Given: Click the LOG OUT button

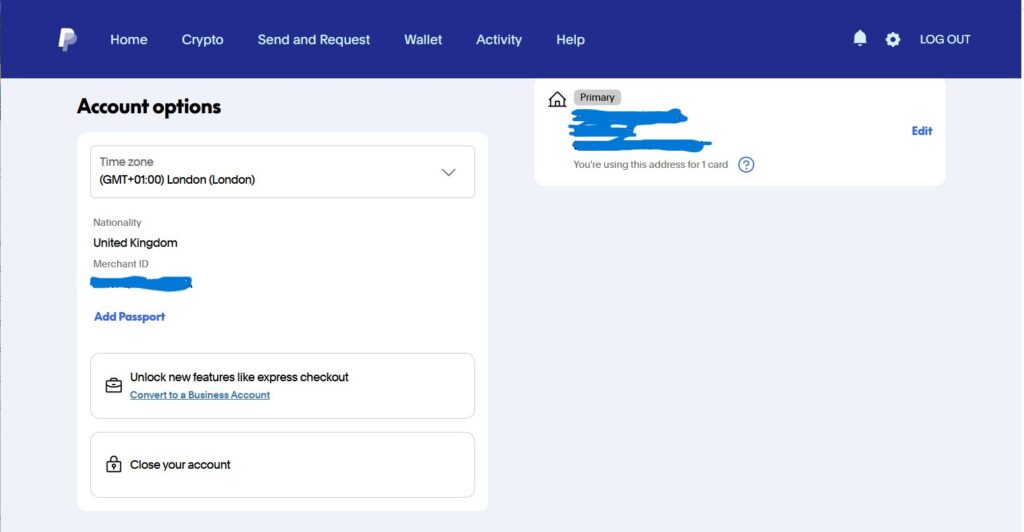Looking at the screenshot, I should coord(945,39).
